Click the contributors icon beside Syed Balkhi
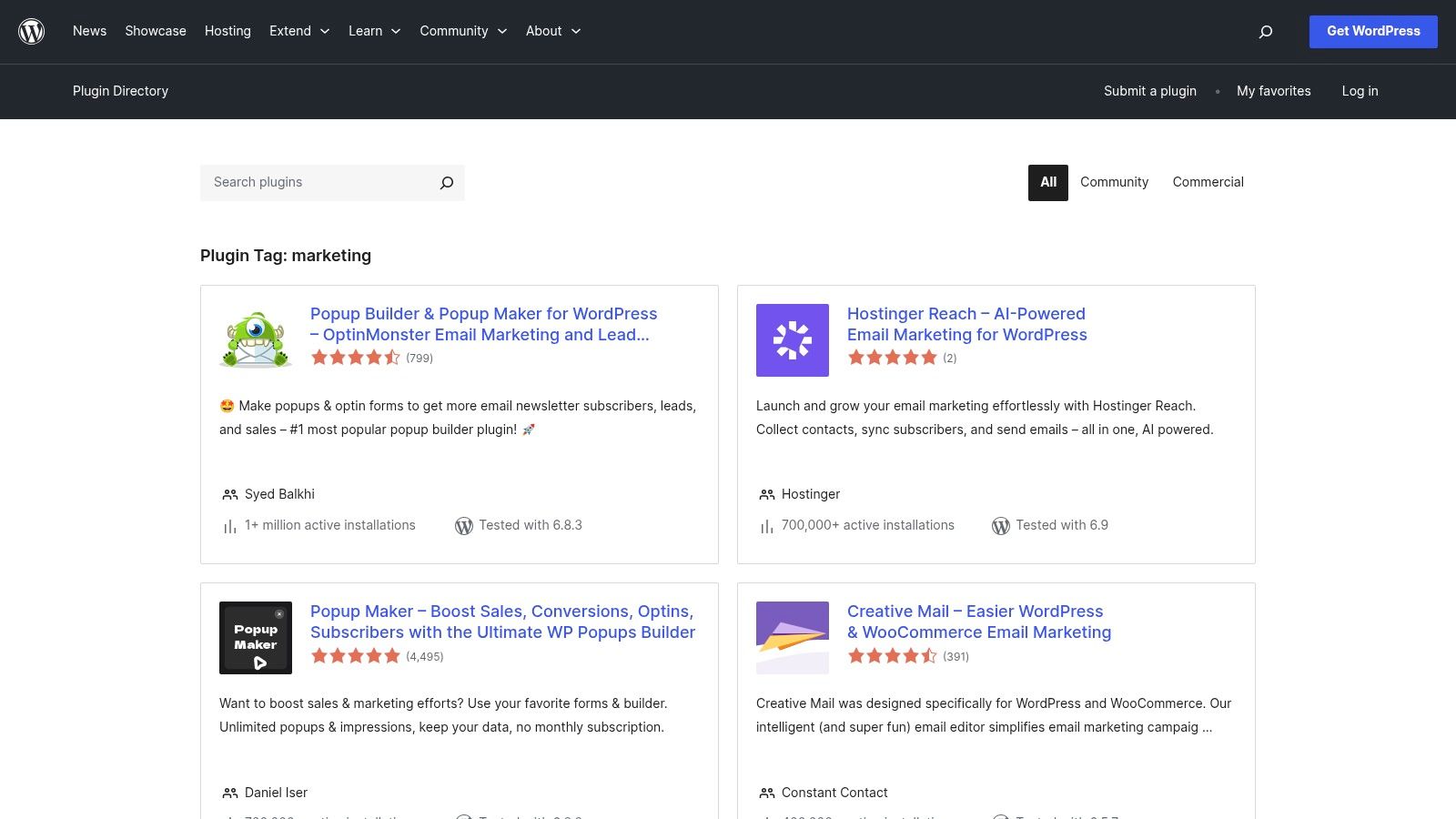 click(x=228, y=494)
